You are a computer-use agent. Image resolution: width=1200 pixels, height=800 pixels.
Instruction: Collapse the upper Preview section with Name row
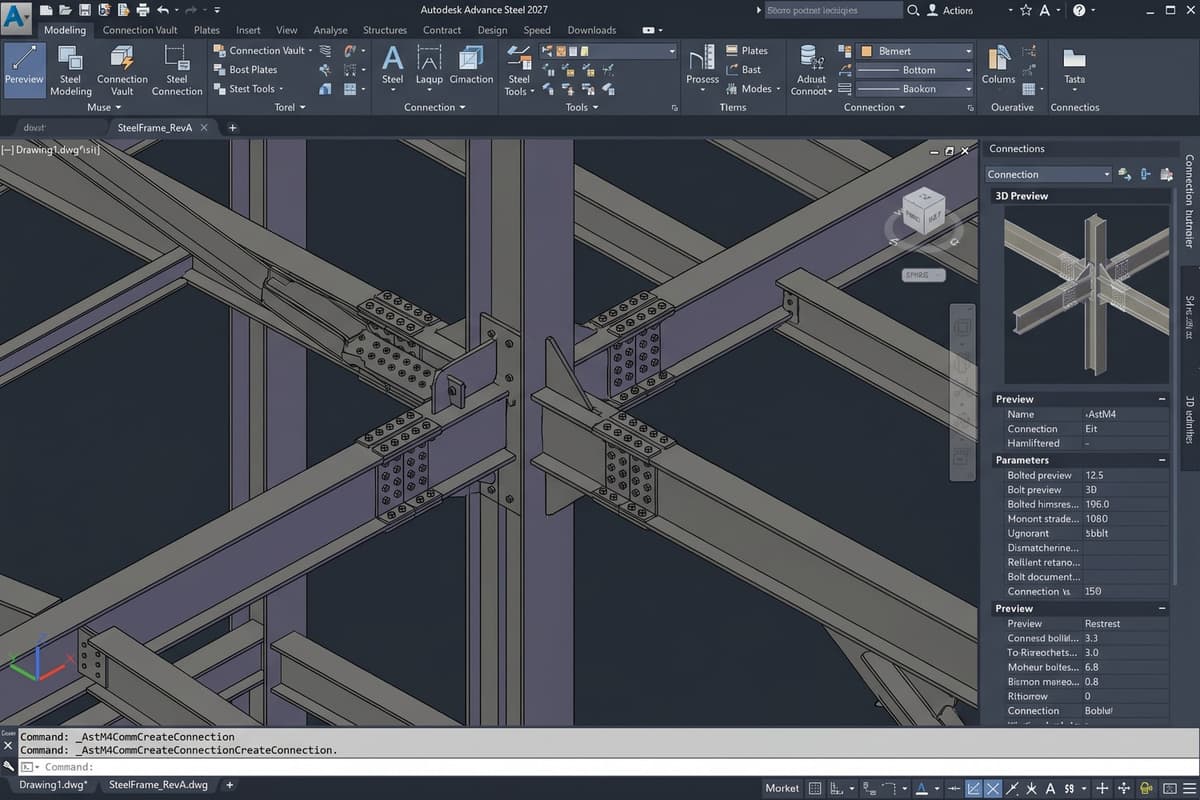click(1161, 399)
